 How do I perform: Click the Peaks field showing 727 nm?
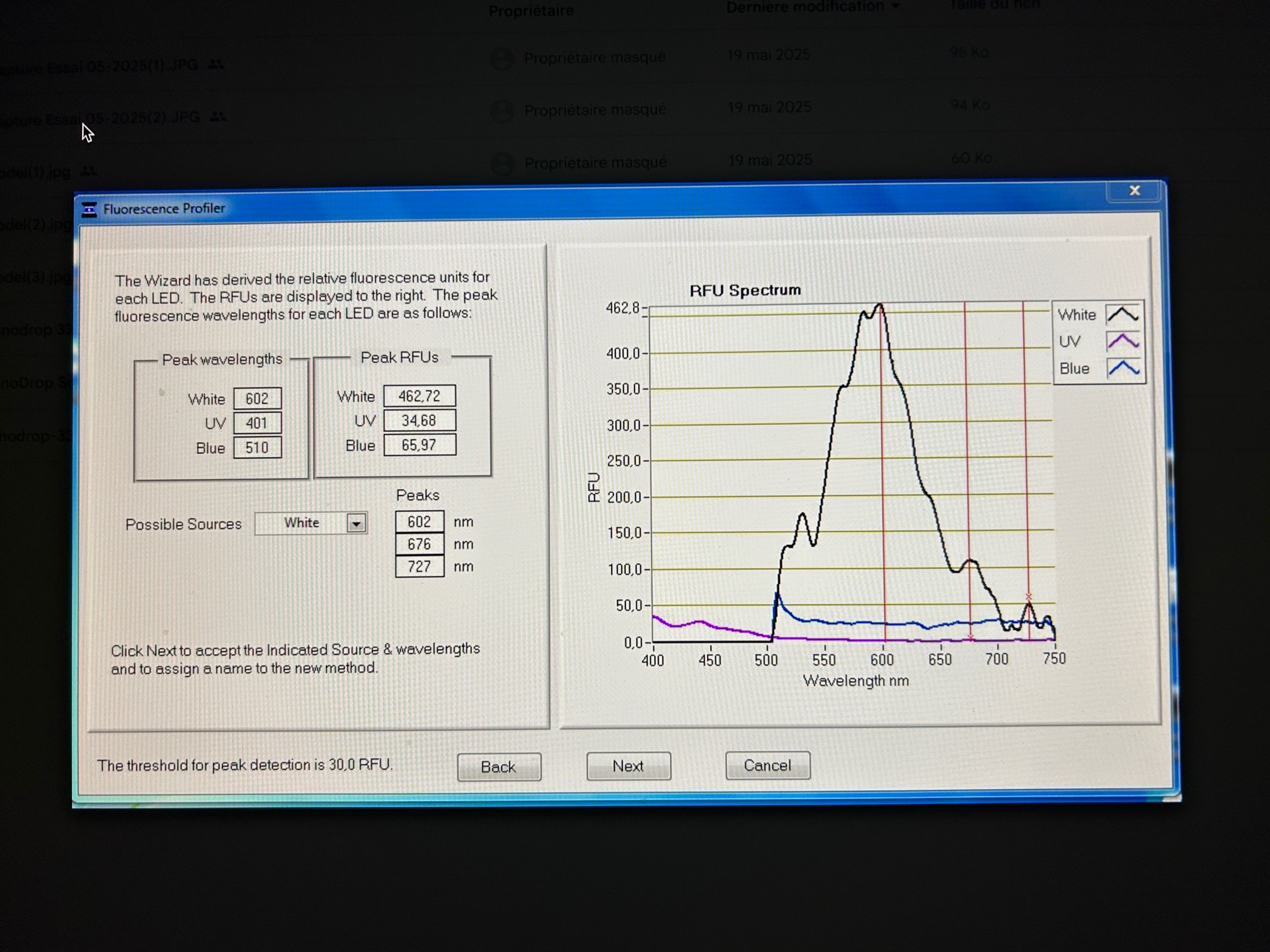(x=419, y=567)
